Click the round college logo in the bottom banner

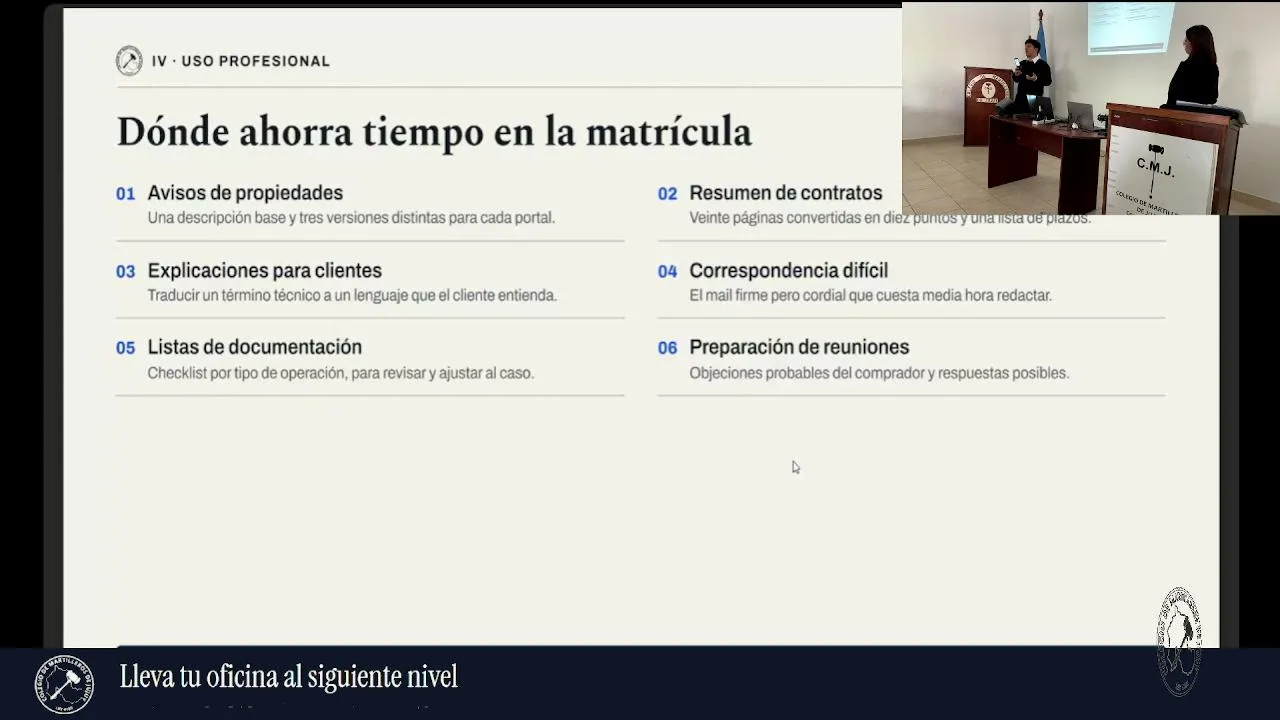(x=65, y=685)
